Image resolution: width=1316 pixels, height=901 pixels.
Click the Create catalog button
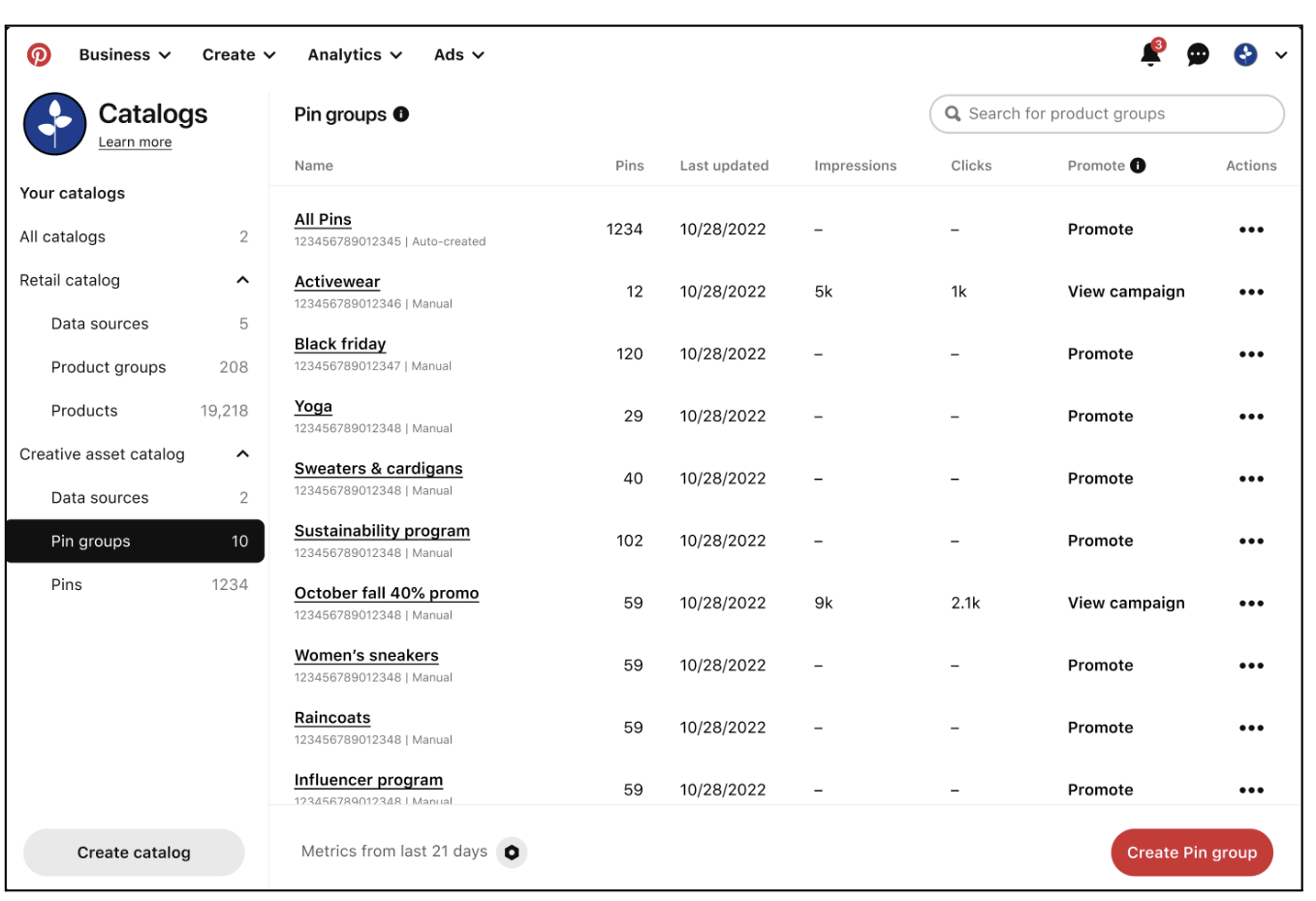pyautogui.click(x=134, y=853)
